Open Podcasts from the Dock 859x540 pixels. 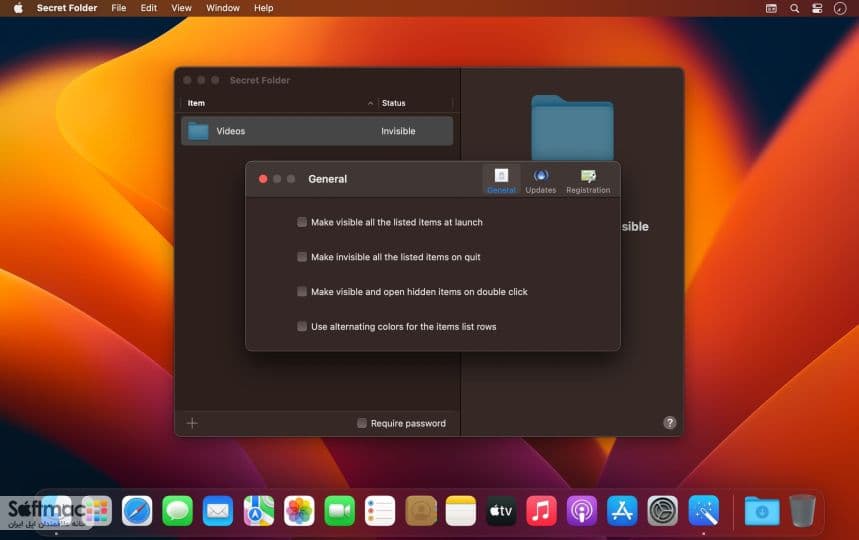pyautogui.click(x=582, y=511)
